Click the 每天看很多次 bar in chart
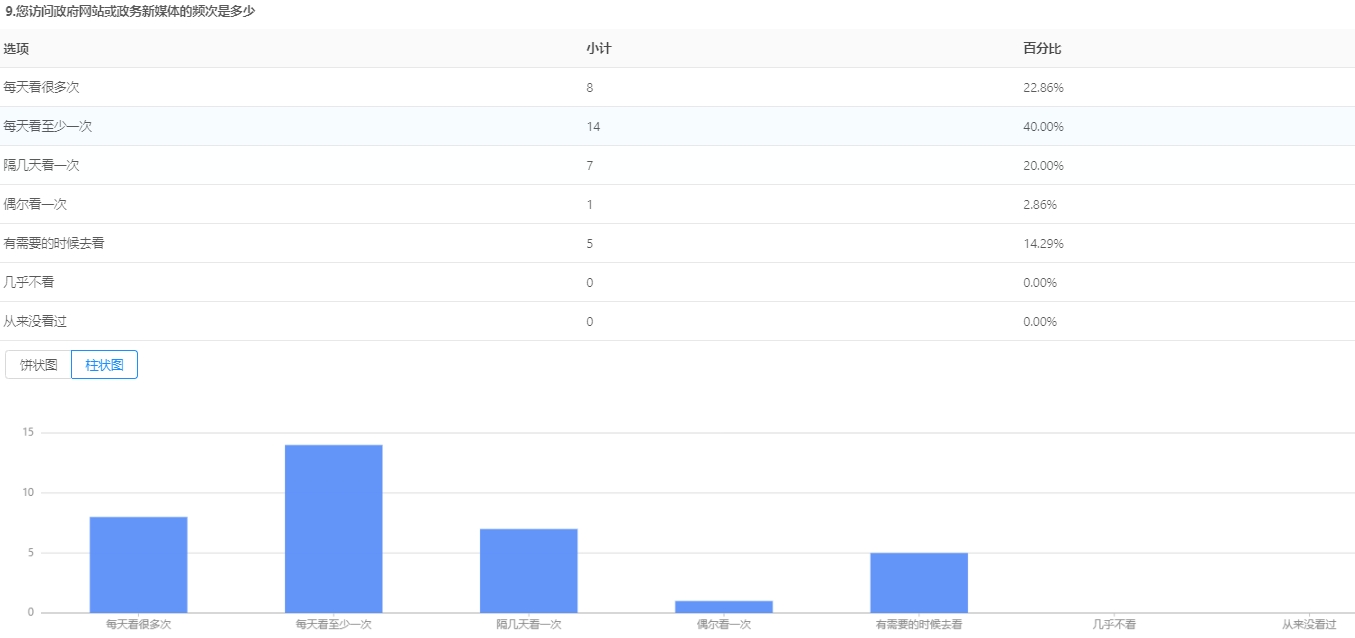1355x638 pixels. [x=138, y=564]
